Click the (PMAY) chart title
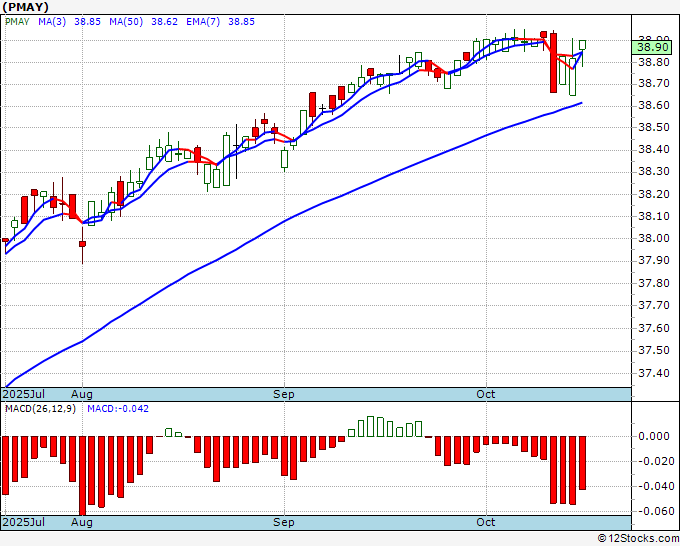680x546 pixels. 26,7
